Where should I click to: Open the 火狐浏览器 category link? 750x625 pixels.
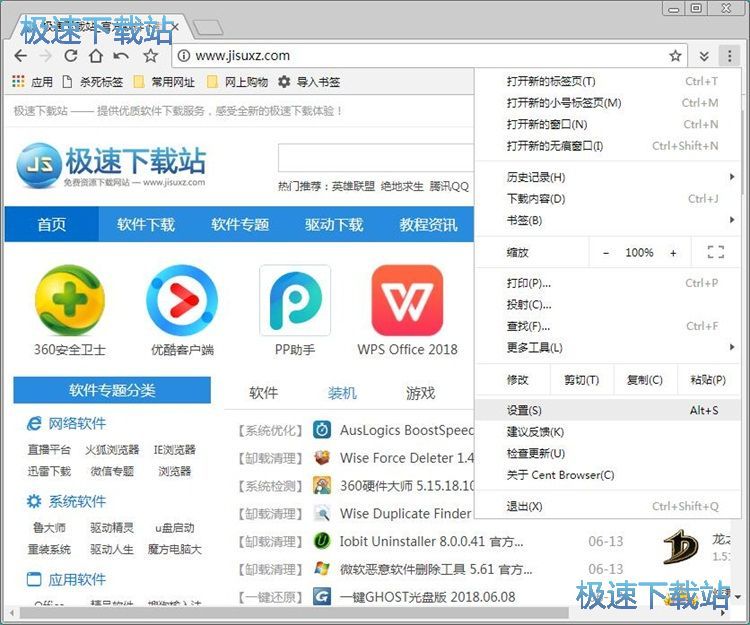click(112, 450)
